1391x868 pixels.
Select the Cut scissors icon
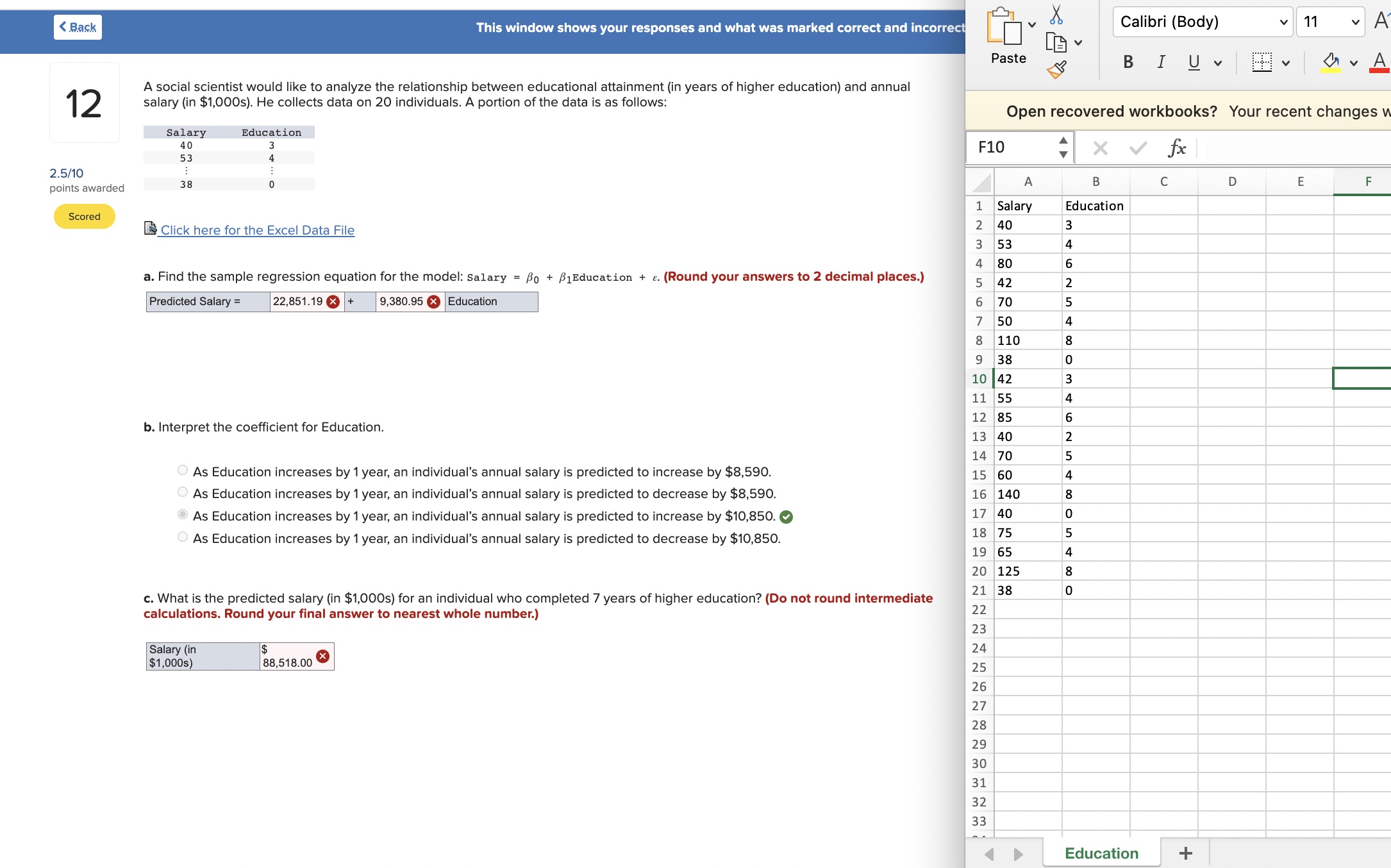(x=1056, y=14)
